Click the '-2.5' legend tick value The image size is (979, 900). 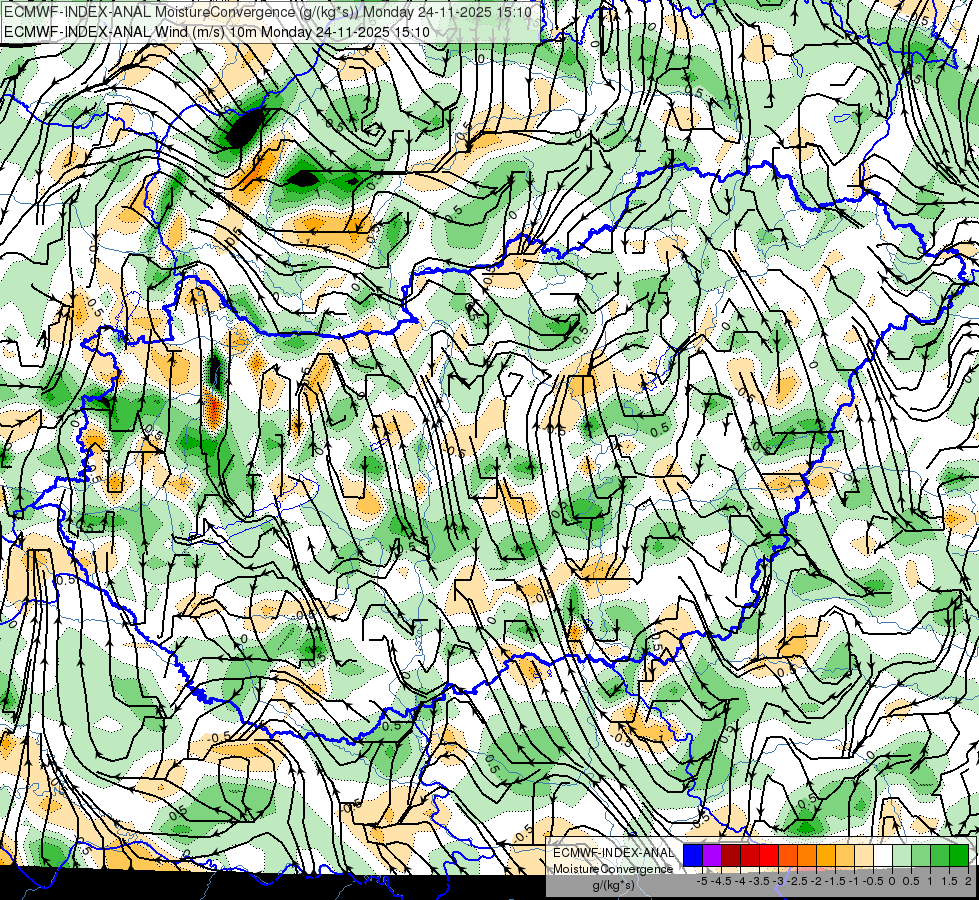(797, 881)
